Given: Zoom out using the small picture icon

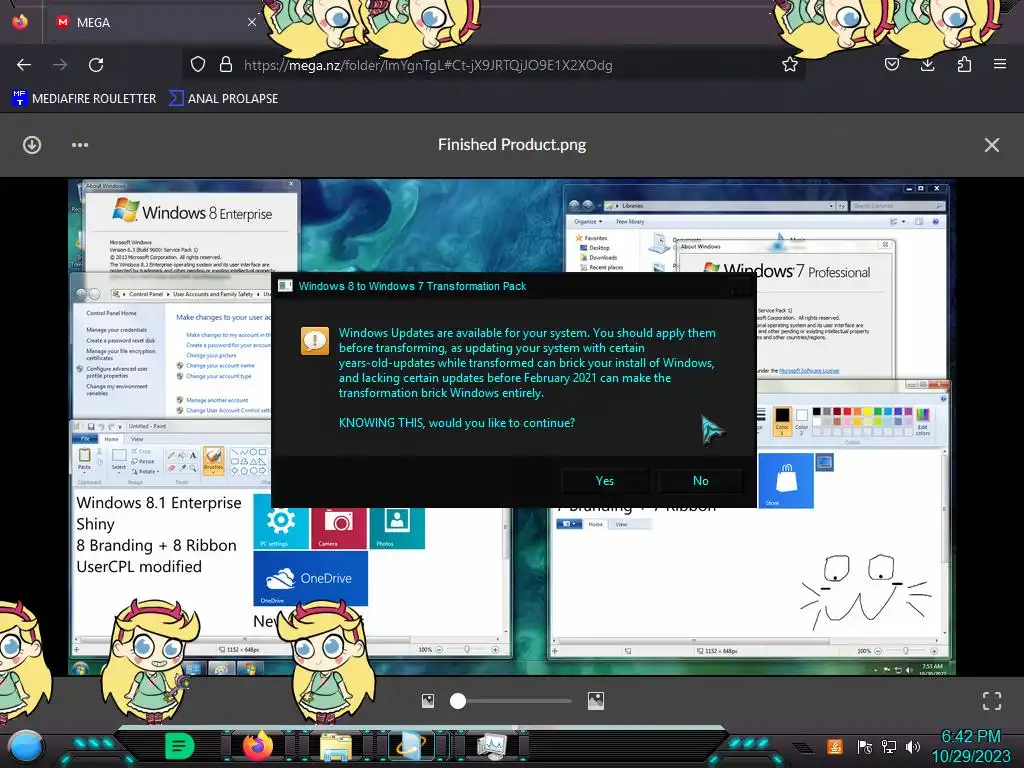Looking at the screenshot, I should click(428, 701).
